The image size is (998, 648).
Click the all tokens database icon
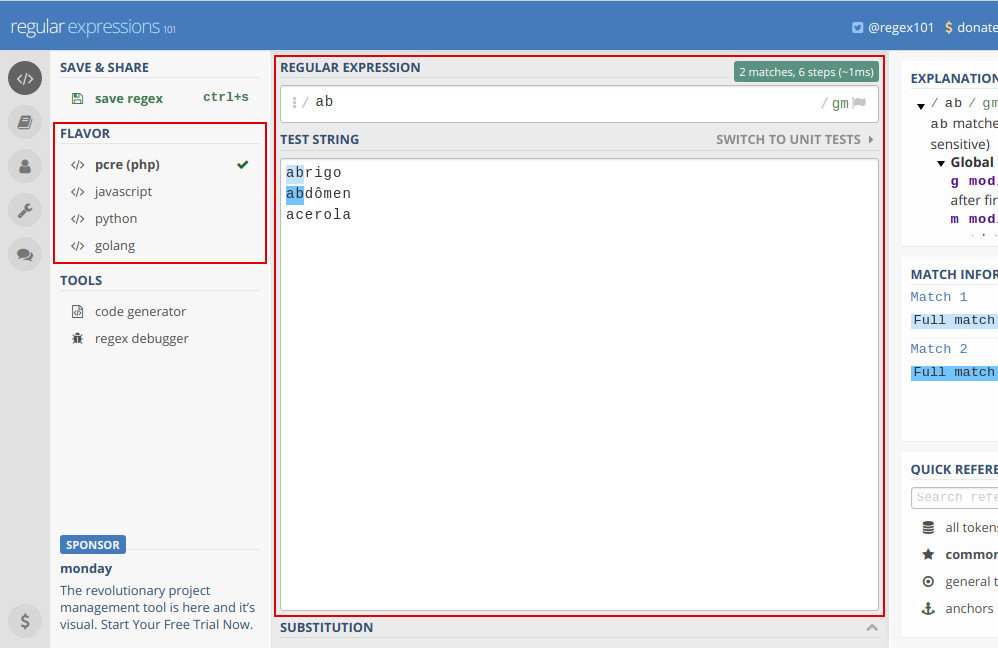pyautogui.click(x=928, y=528)
